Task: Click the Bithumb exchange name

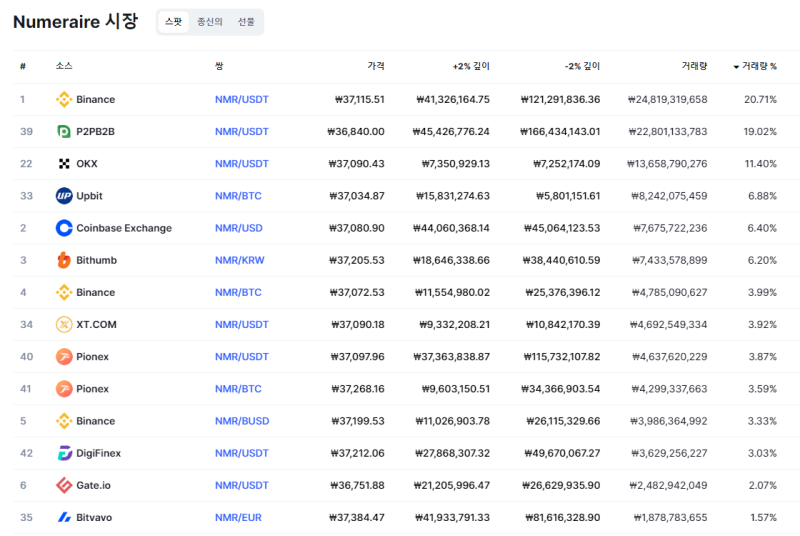Action: tap(96, 260)
